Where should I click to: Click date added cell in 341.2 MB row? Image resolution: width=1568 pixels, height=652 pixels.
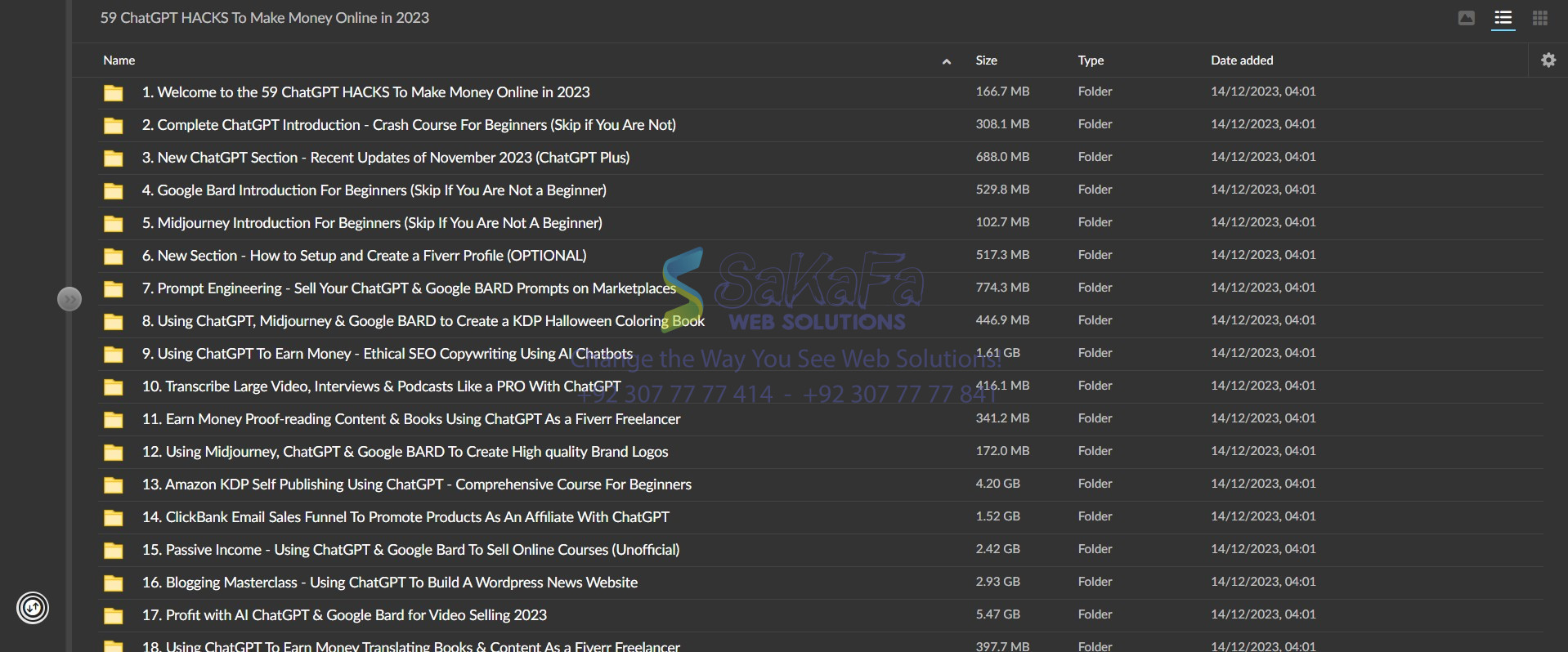[x=1263, y=418]
